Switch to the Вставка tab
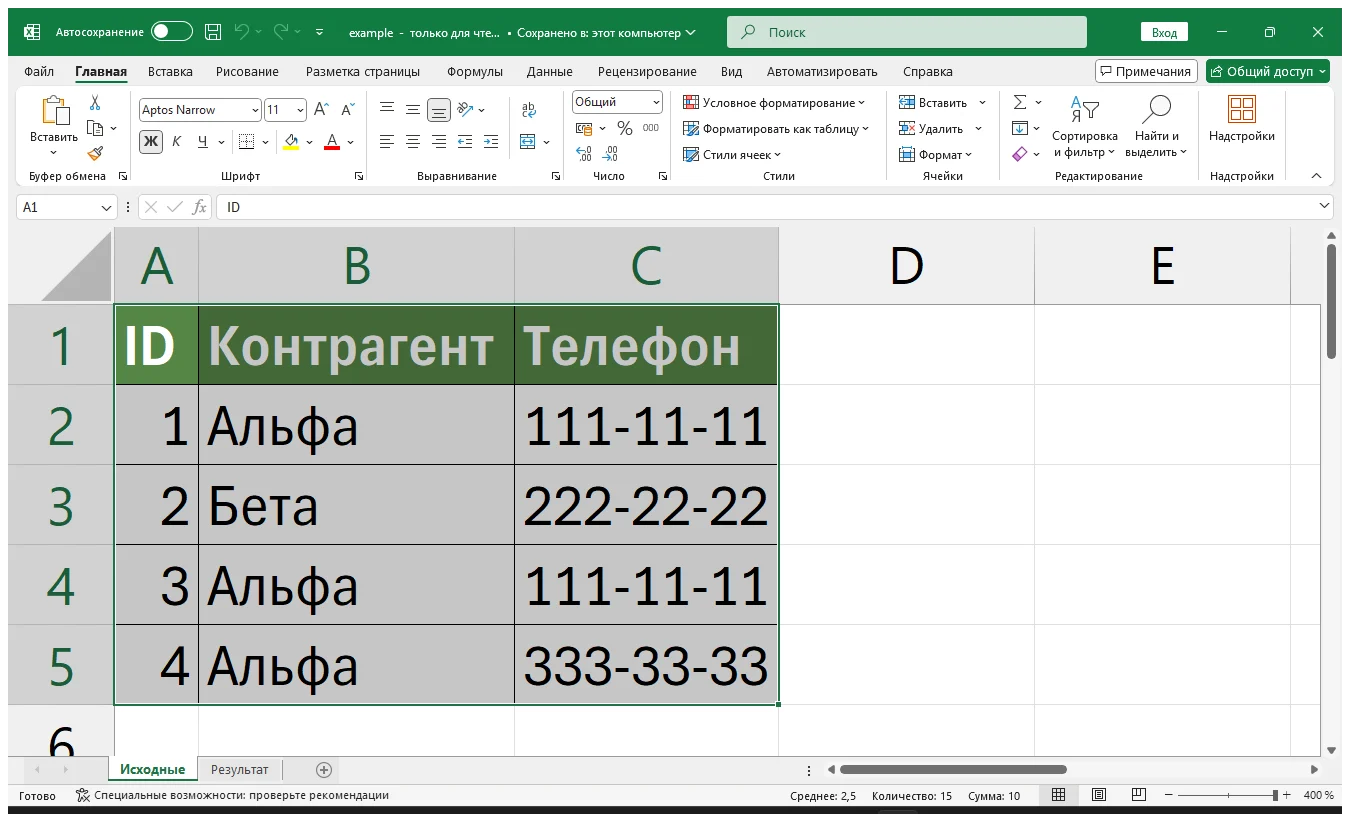The width and height of the screenshot is (1350, 814). click(x=170, y=71)
